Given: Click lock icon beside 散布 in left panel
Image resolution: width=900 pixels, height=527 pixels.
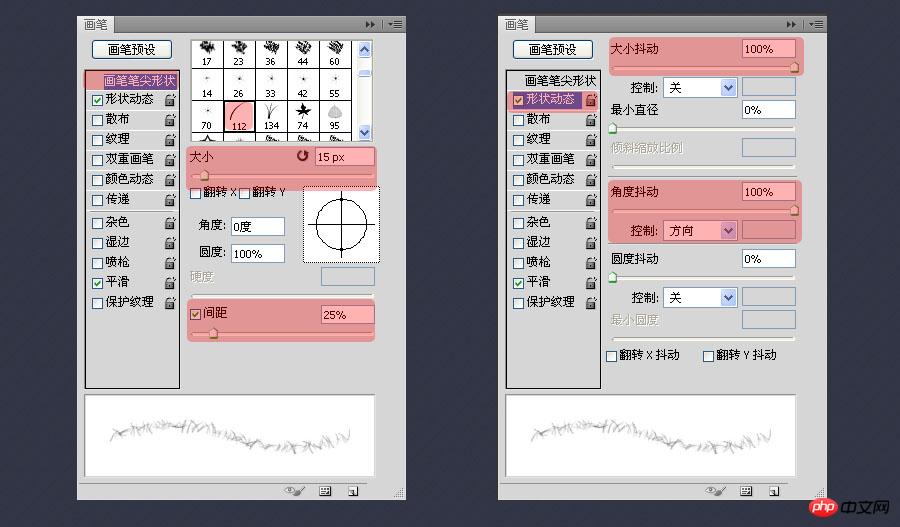Looking at the screenshot, I should [x=170, y=120].
